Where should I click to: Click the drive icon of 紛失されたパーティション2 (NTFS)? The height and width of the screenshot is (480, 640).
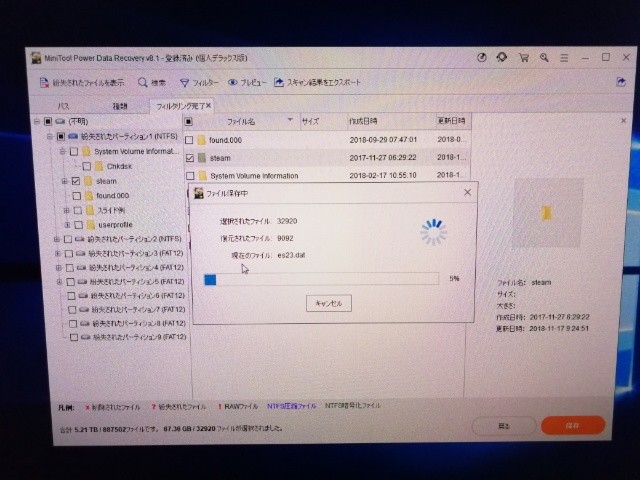(x=80, y=239)
